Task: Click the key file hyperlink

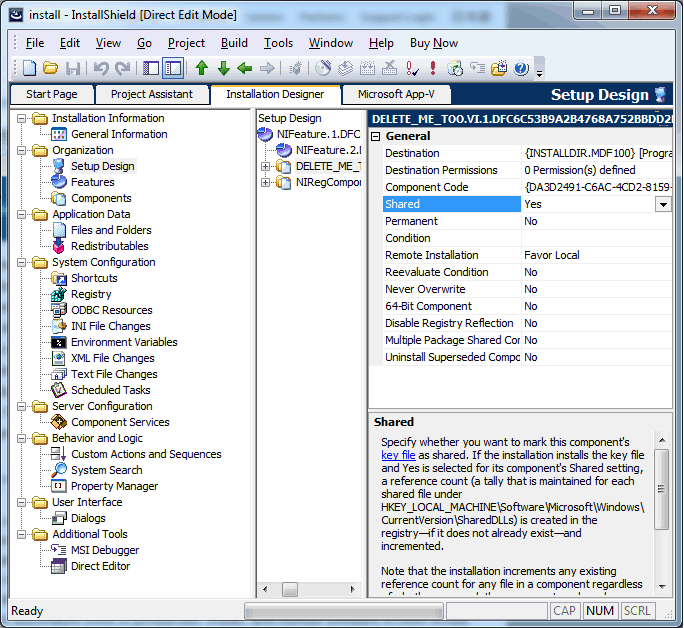Action: point(398,454)
